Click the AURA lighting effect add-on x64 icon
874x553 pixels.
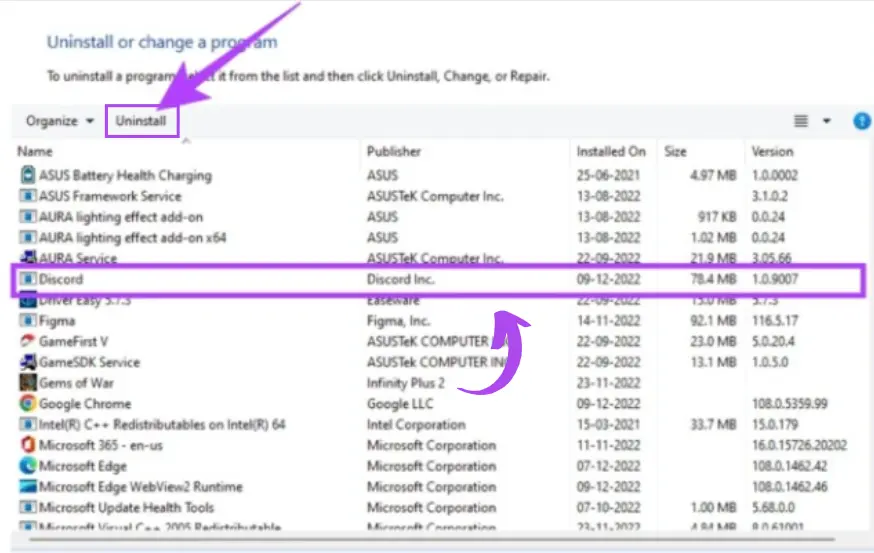27,237
